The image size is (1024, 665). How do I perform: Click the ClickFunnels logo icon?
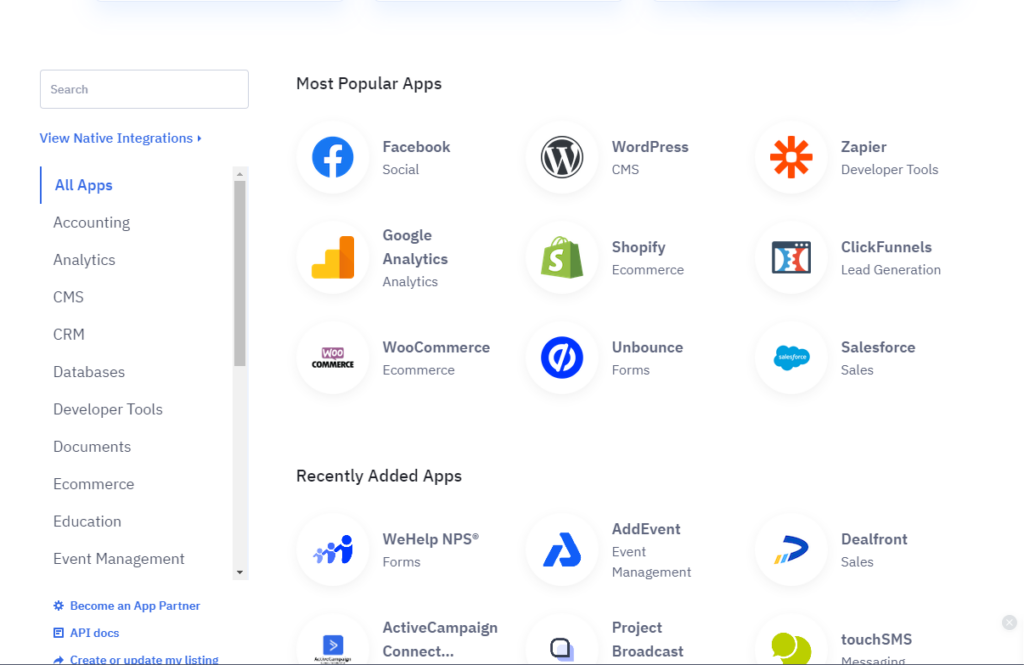pyautogui.click(x=791, y=257)
